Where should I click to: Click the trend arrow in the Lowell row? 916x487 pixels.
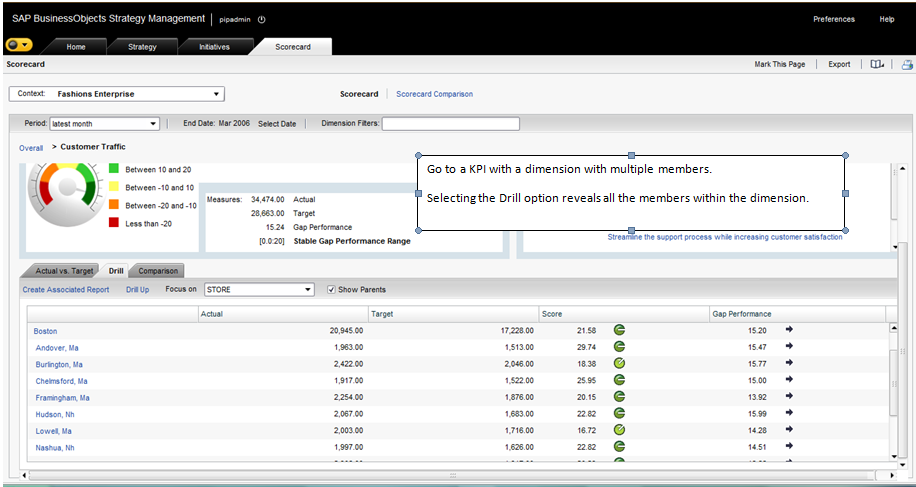point(789,429)
